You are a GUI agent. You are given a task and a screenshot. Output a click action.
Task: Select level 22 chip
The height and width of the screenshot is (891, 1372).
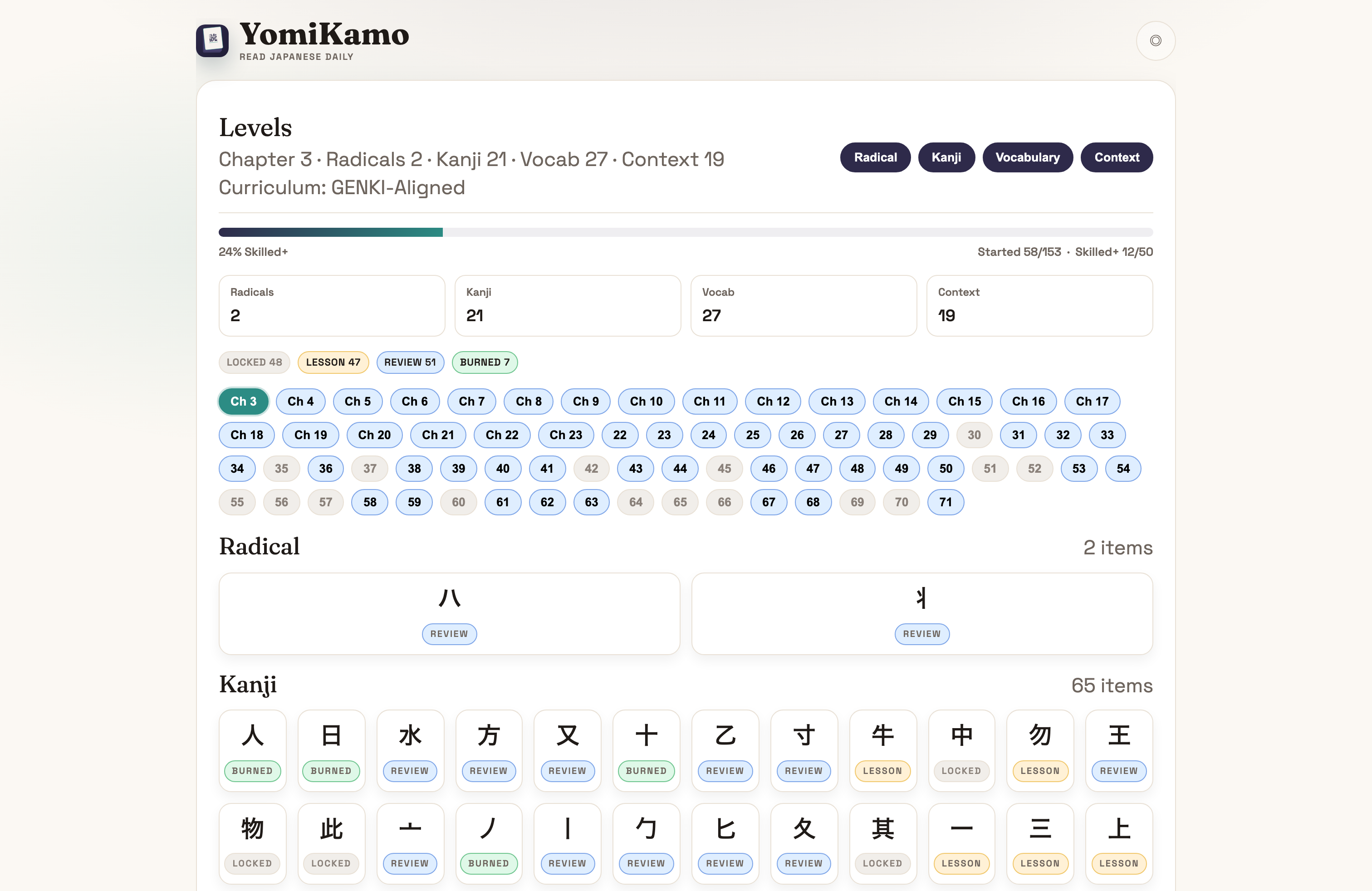(x=620, y=435)
